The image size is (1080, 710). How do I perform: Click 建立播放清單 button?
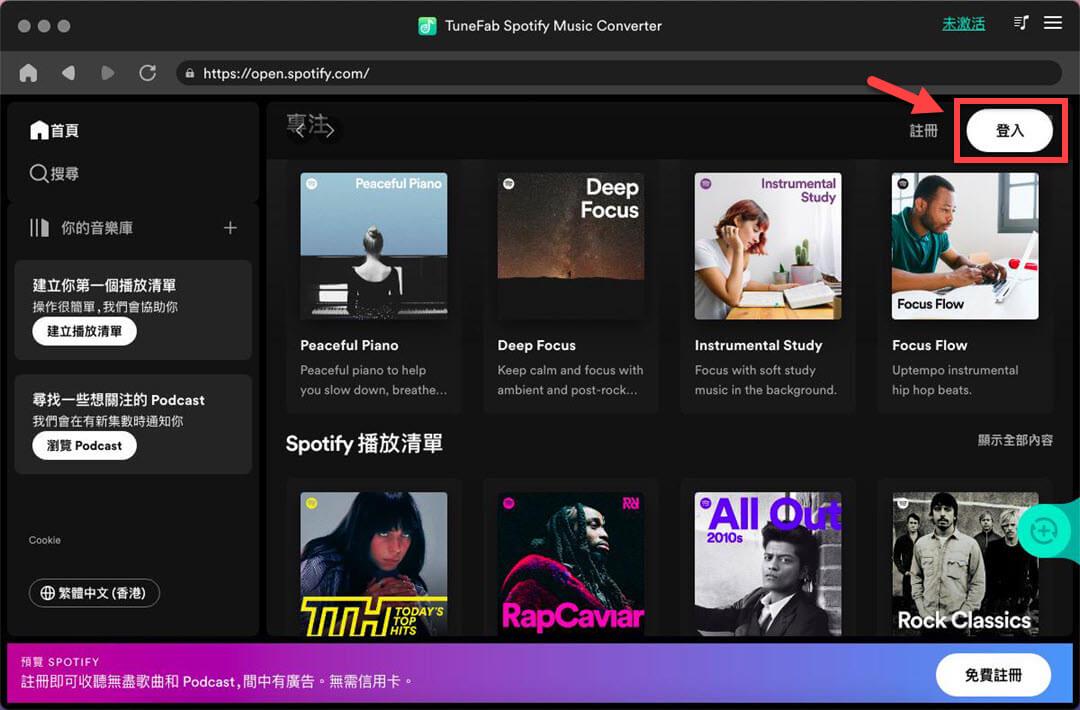(x=84, y=331)
